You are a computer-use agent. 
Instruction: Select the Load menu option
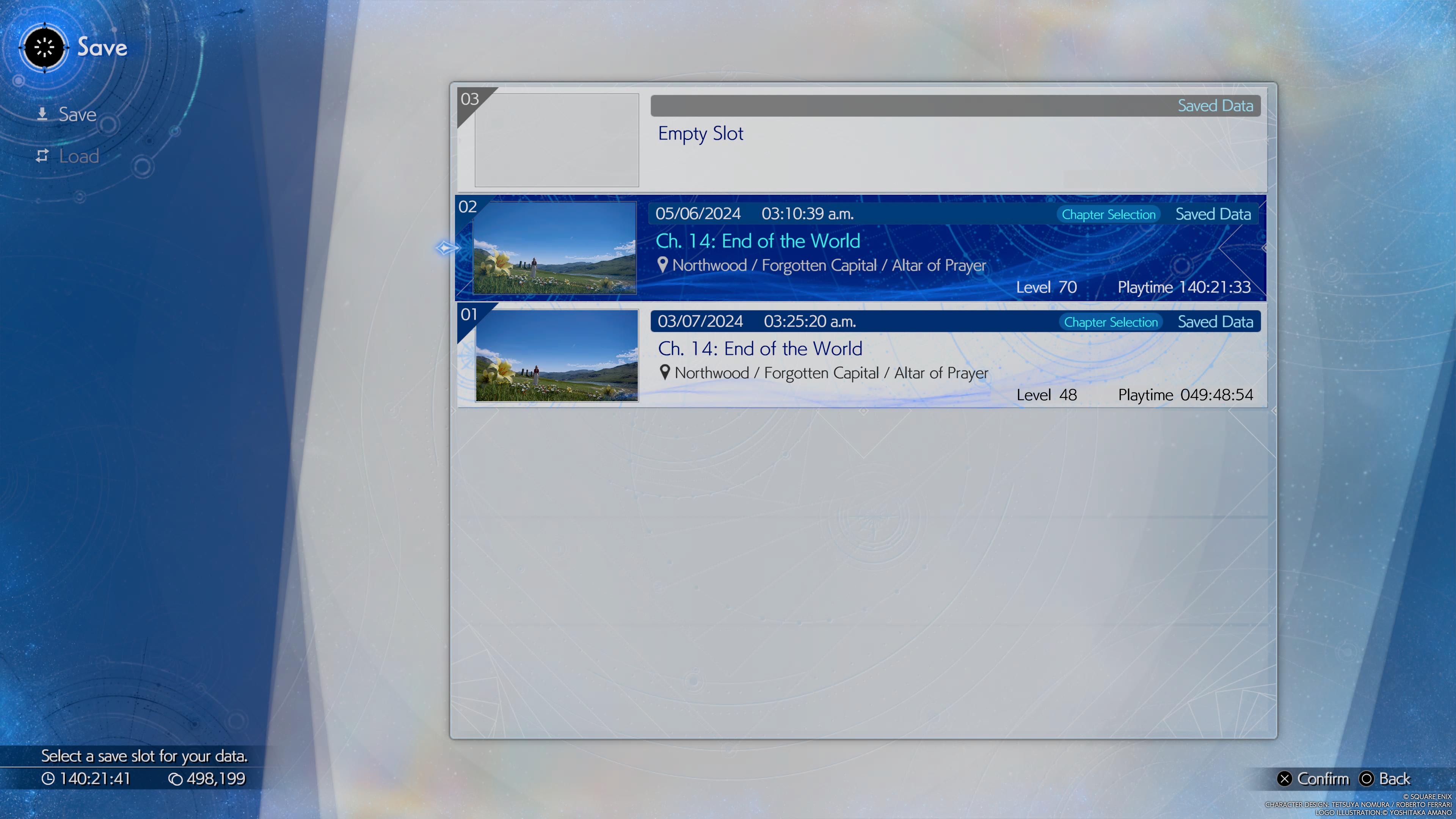click(x=78, y=156)
